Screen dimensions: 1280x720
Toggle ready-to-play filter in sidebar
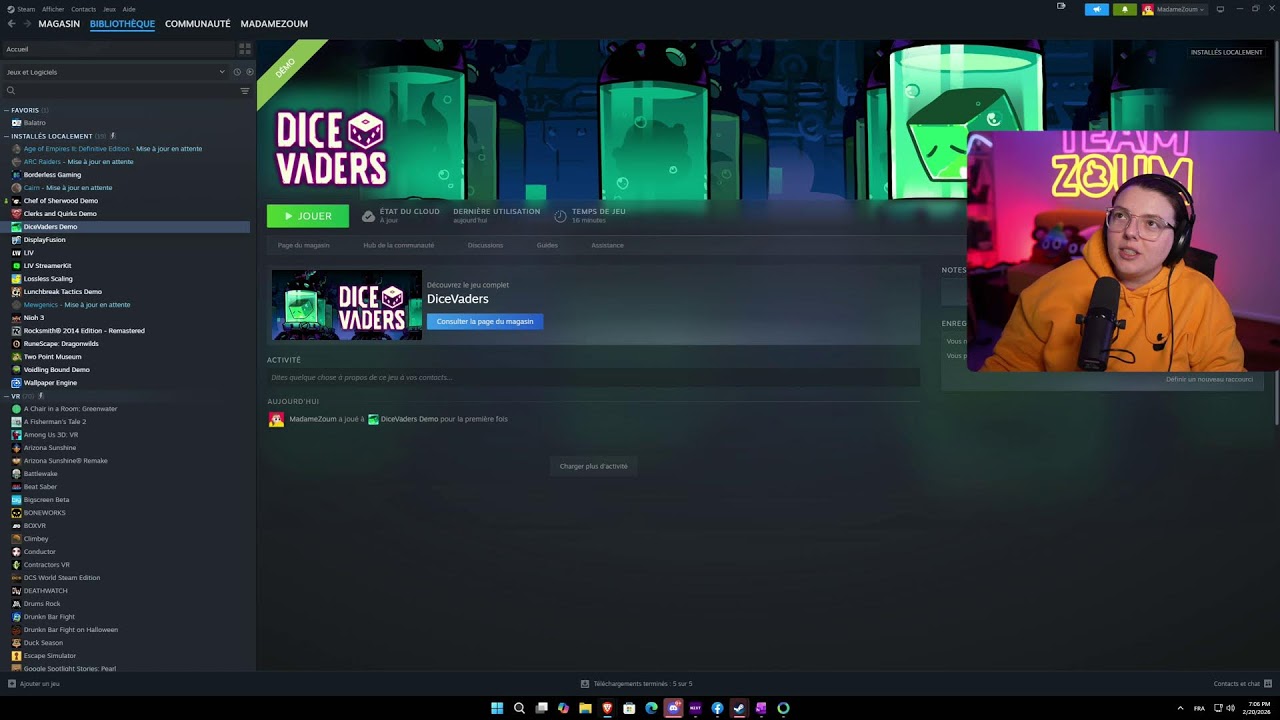249,72
